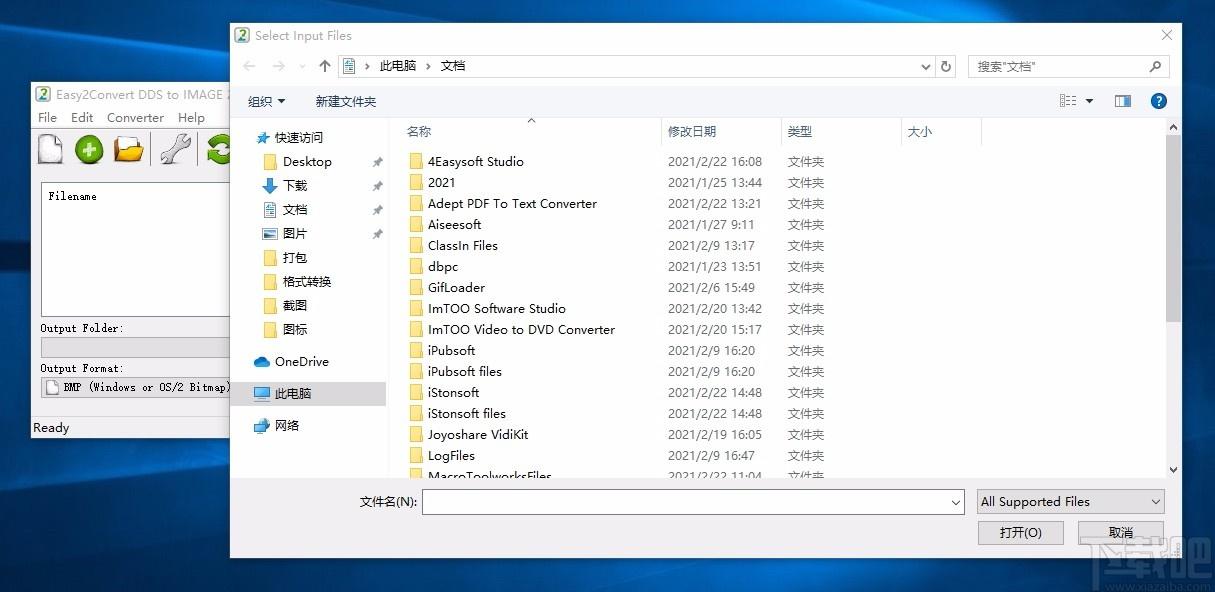Select 下载 in navigation pane
The image size is (1215, 592).
(295, 185)
